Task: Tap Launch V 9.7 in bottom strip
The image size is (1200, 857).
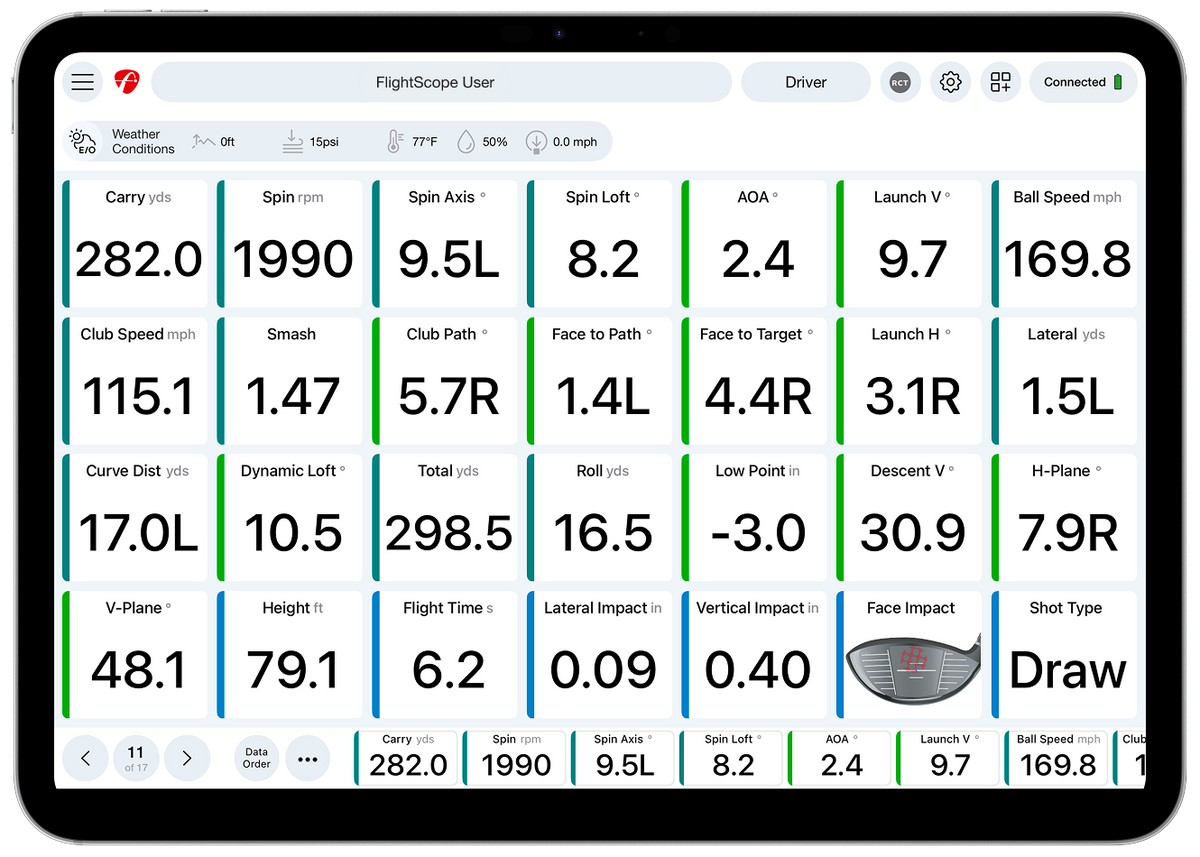Action: [x=947, y=758]
